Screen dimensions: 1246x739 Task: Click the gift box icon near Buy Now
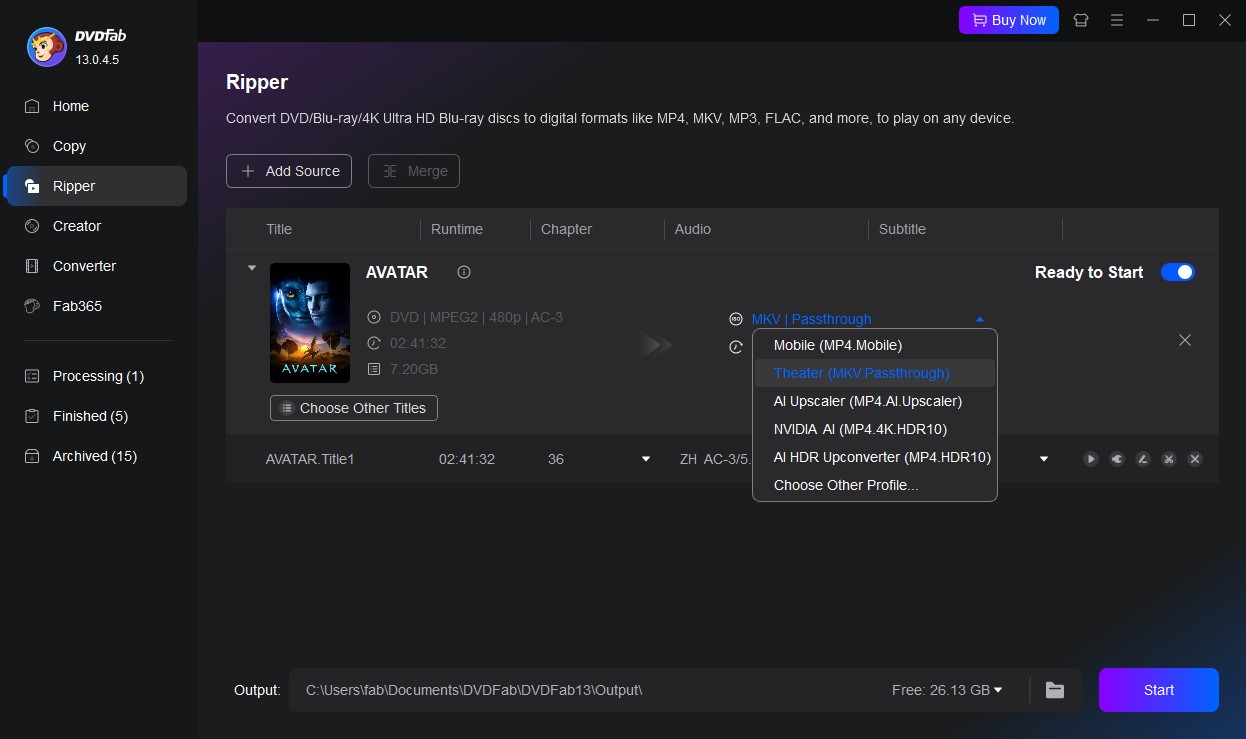pos(1081,20)
